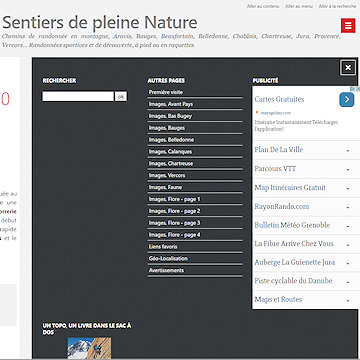
Task: Submit search with the ok button
Action: (x=121, y=97)
